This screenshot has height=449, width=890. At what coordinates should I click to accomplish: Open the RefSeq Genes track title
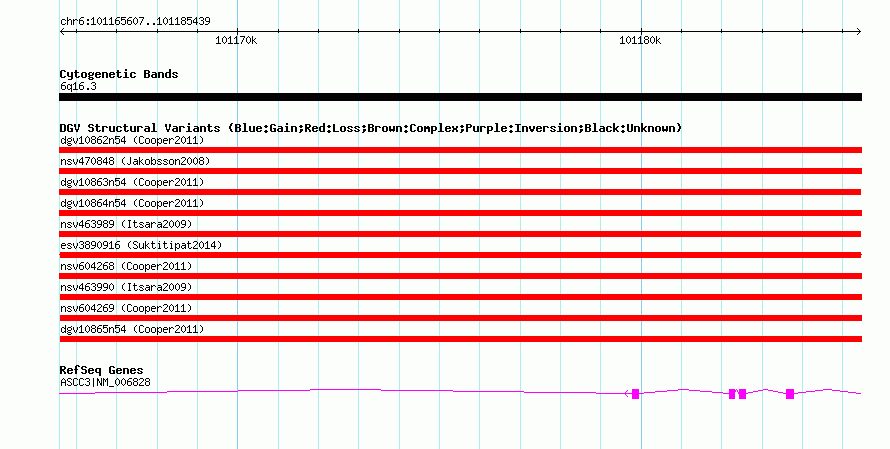[101, 370]
